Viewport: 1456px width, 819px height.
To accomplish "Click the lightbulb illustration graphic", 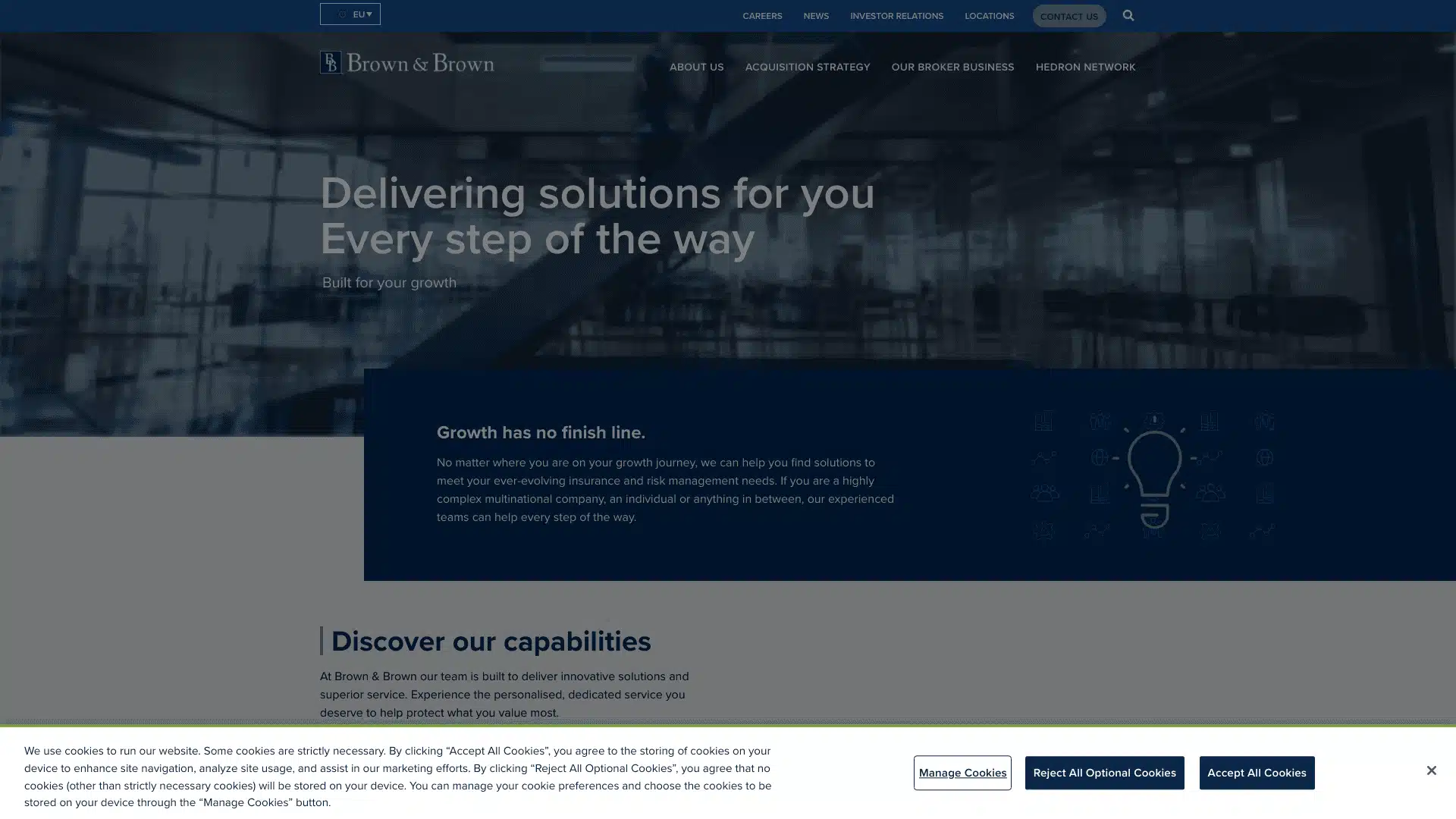I will click(x=1153, y=475).
